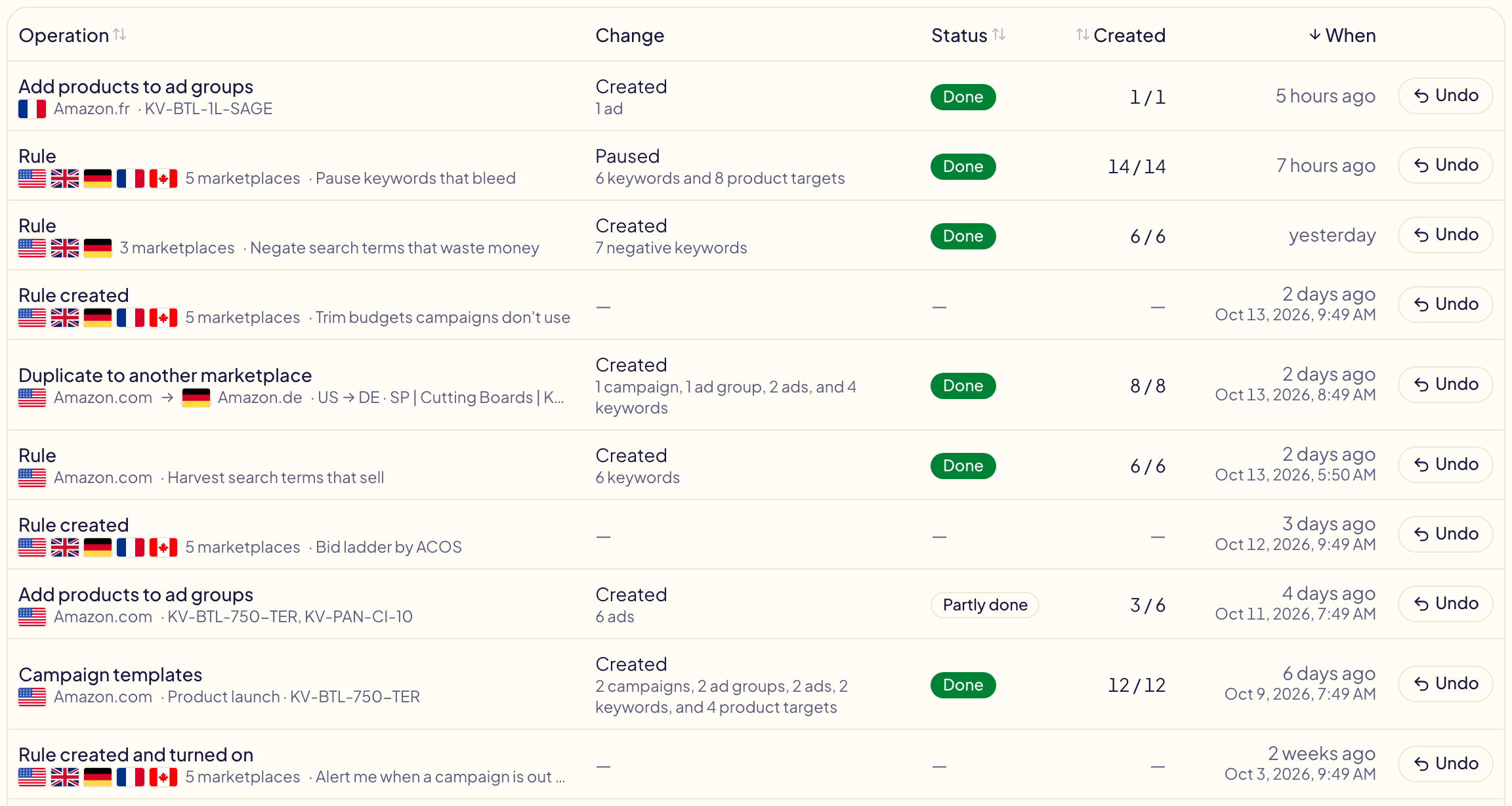The height and width of the screenshot is (806, 1512).
Task: Sort table by the Created column
Action: tap(1121, 35)
